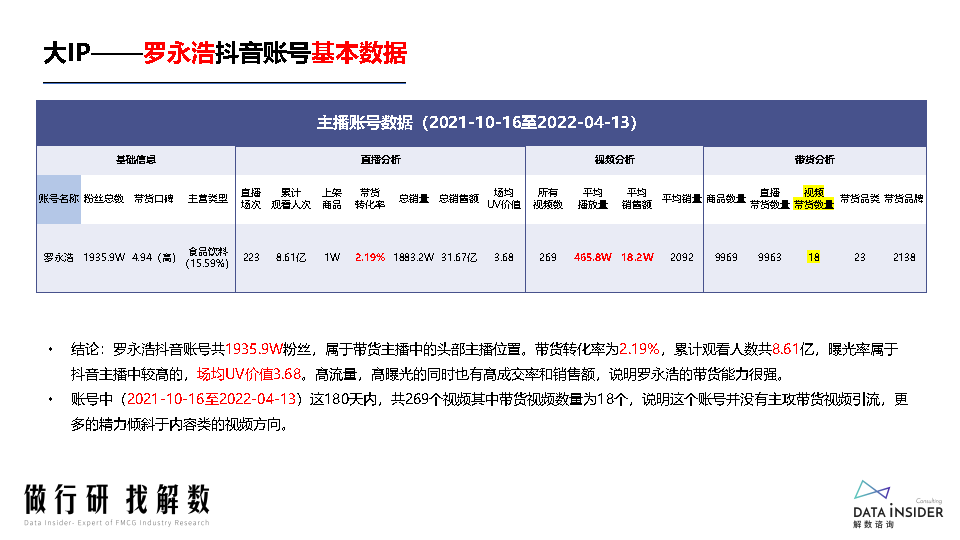Viewport: 960px width, 540px height.
Task: Click the 罗永浩 account name cell
Action: coord(59,258)
